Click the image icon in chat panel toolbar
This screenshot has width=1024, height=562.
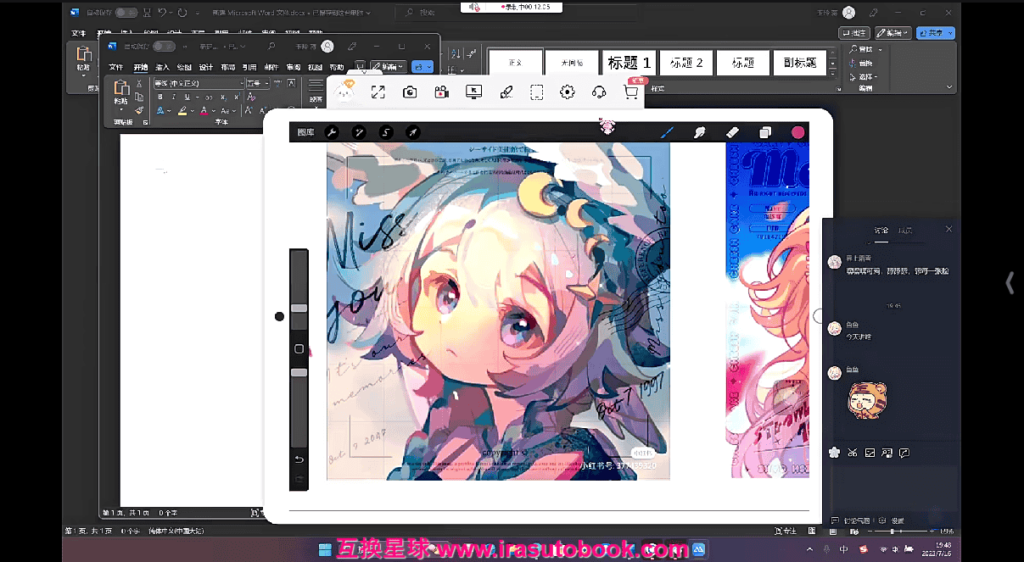[x=870, y=452]
